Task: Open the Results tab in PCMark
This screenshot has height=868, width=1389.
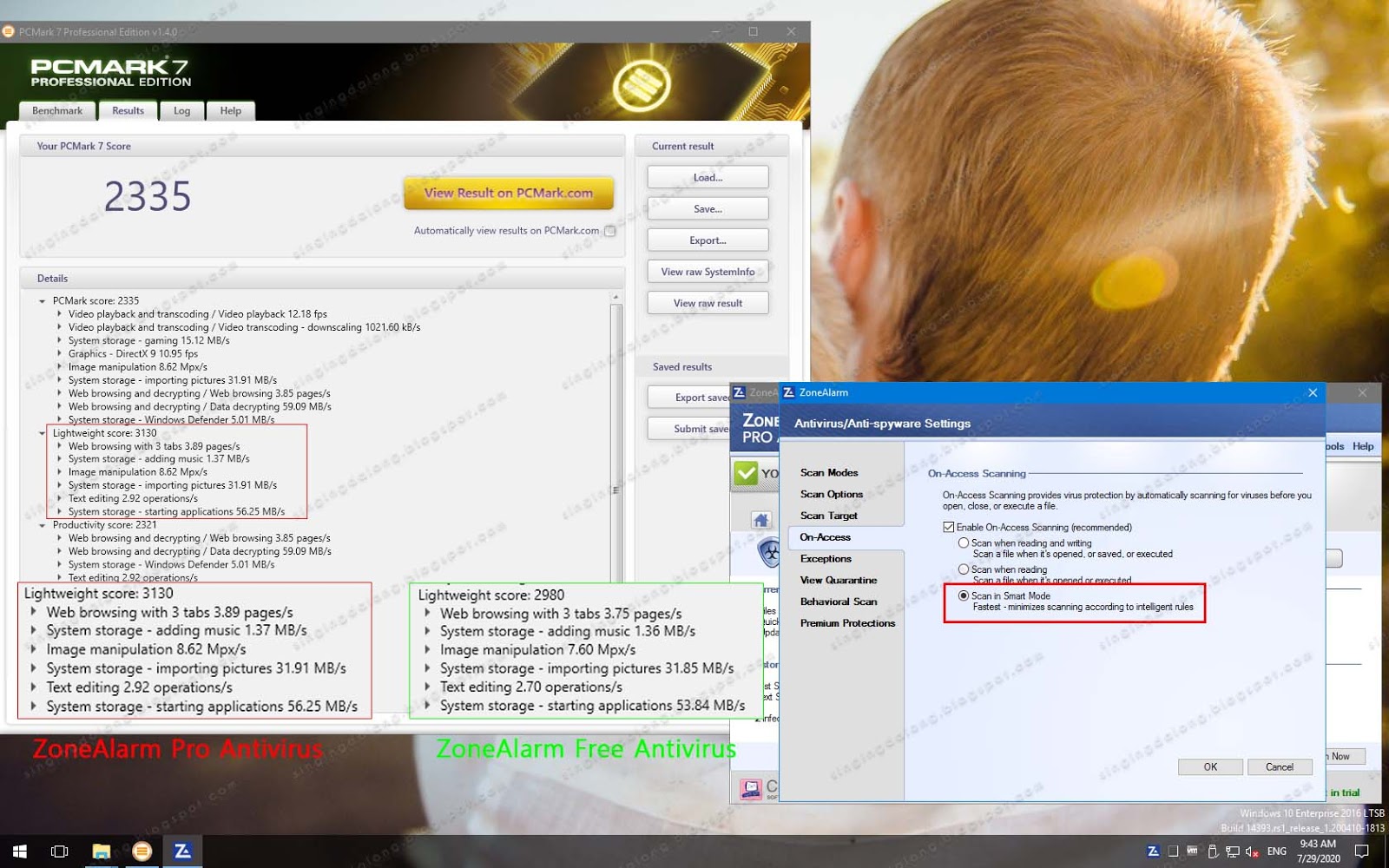Action: click(128, 111)
